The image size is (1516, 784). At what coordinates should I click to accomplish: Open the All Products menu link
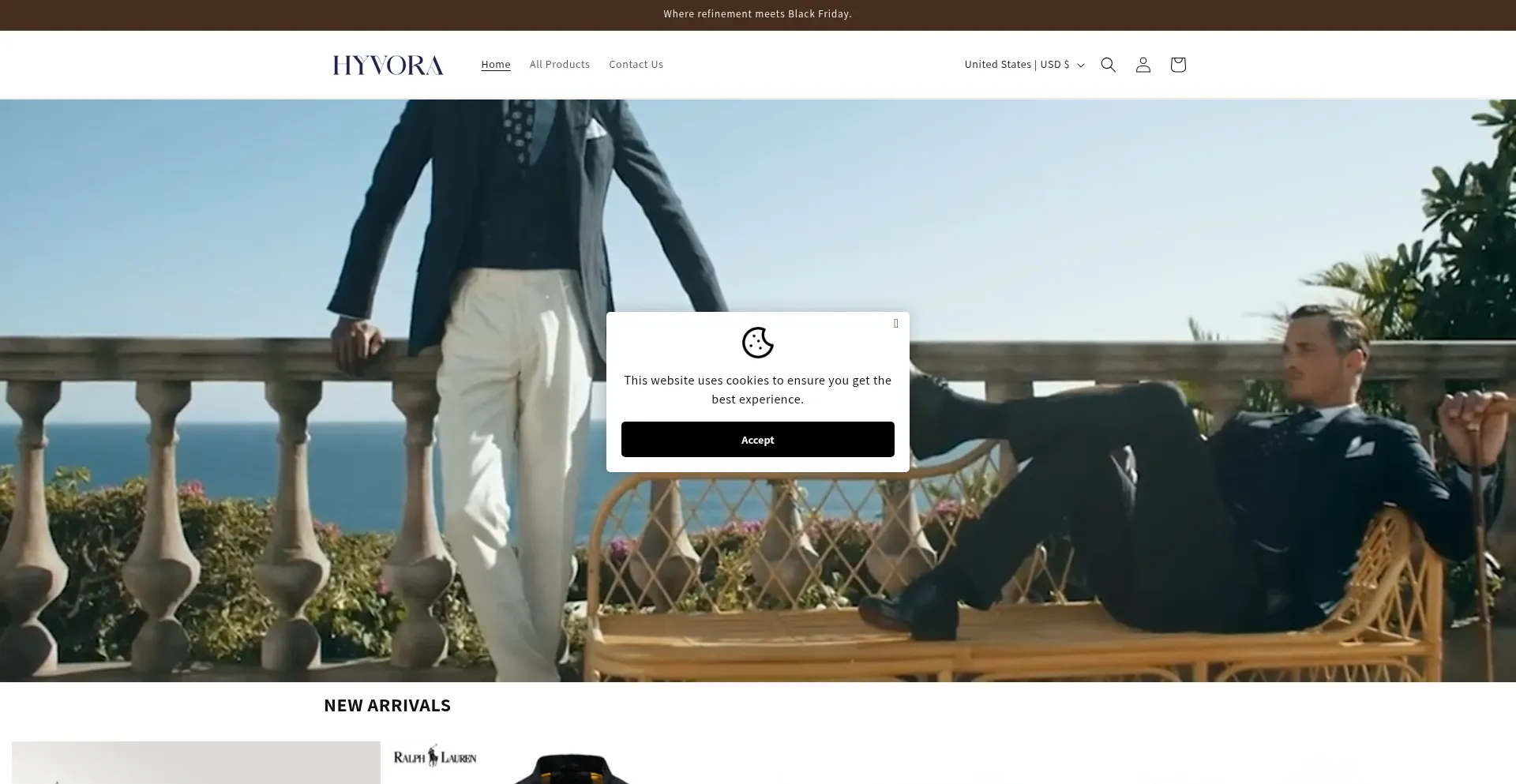point(559,65)
